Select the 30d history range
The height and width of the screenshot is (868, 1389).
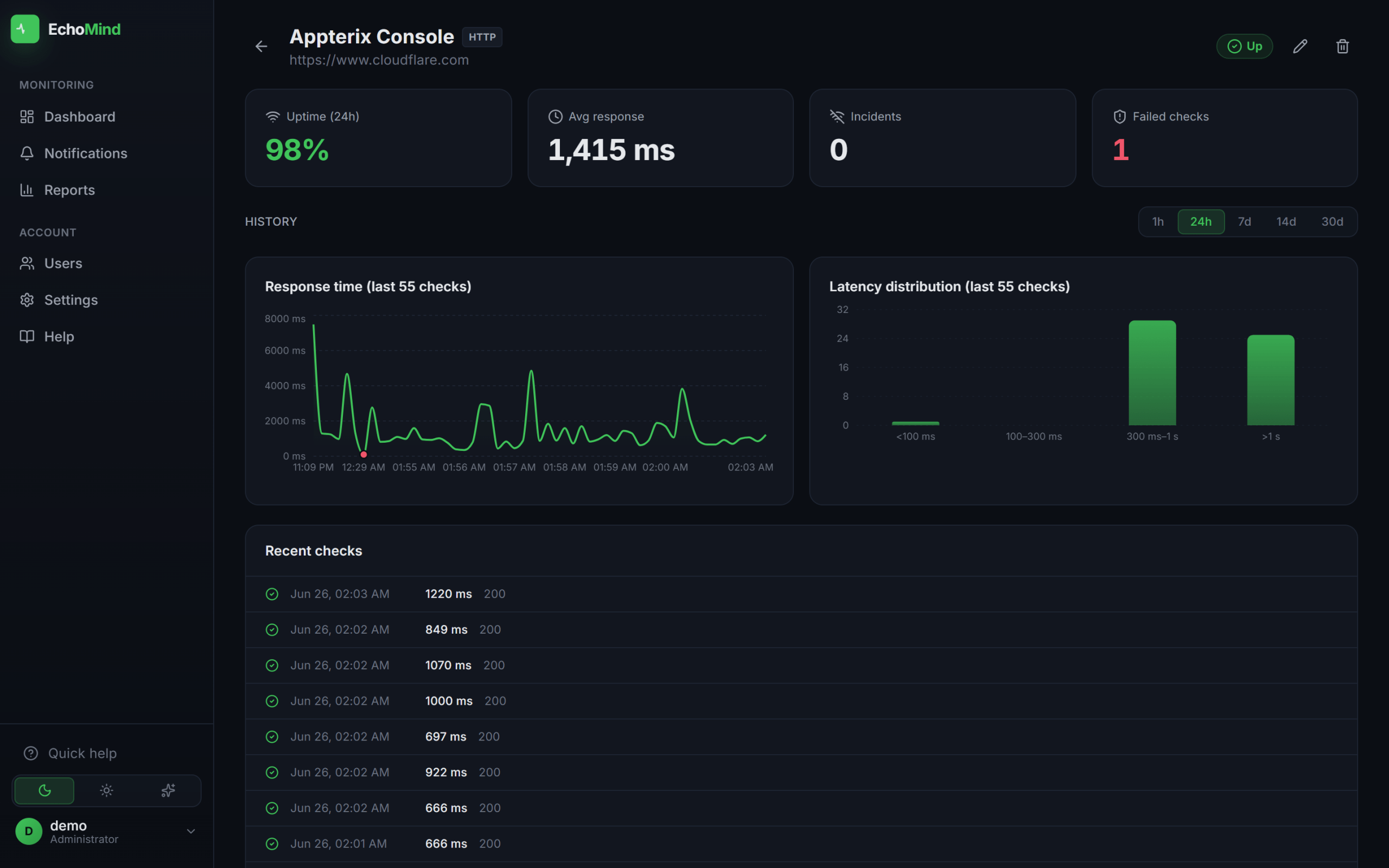pos(1331,221)
